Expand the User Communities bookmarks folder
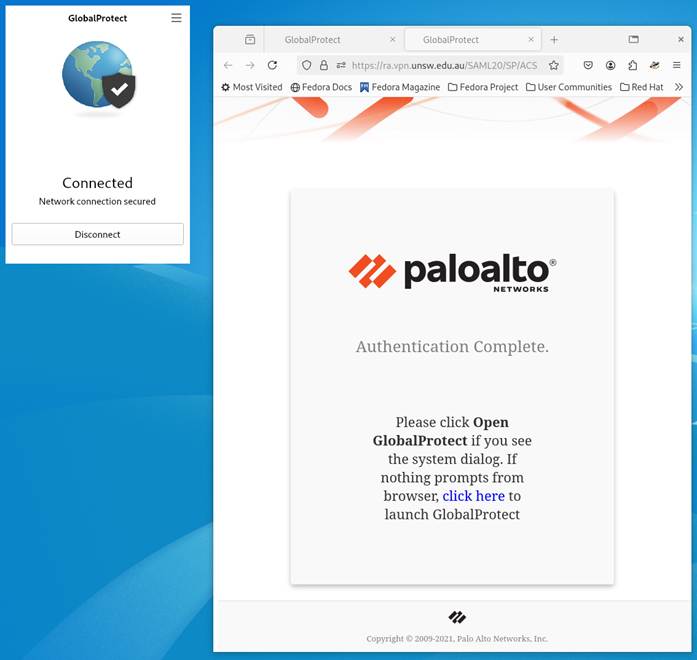Viewport: 697px width, 660px height. coord(569,87)
